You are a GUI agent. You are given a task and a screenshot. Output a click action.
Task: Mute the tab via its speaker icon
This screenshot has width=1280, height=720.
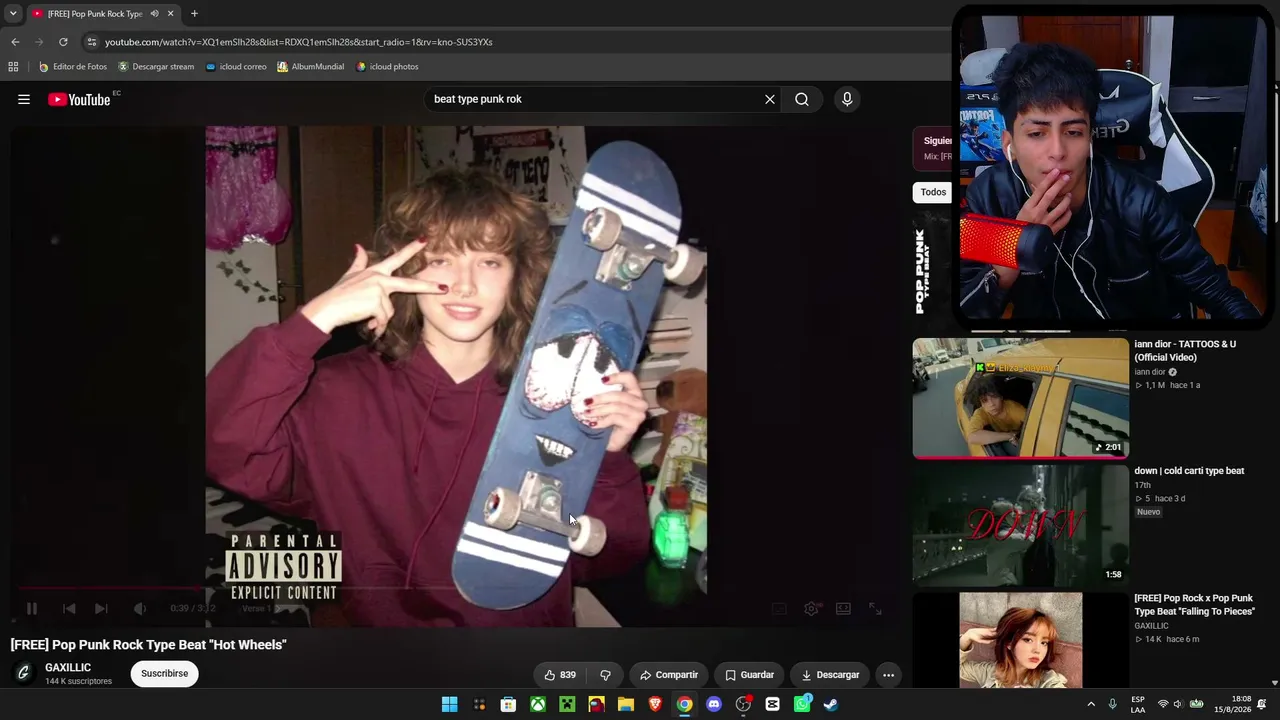pyautogui.click(x=154, y=14)
